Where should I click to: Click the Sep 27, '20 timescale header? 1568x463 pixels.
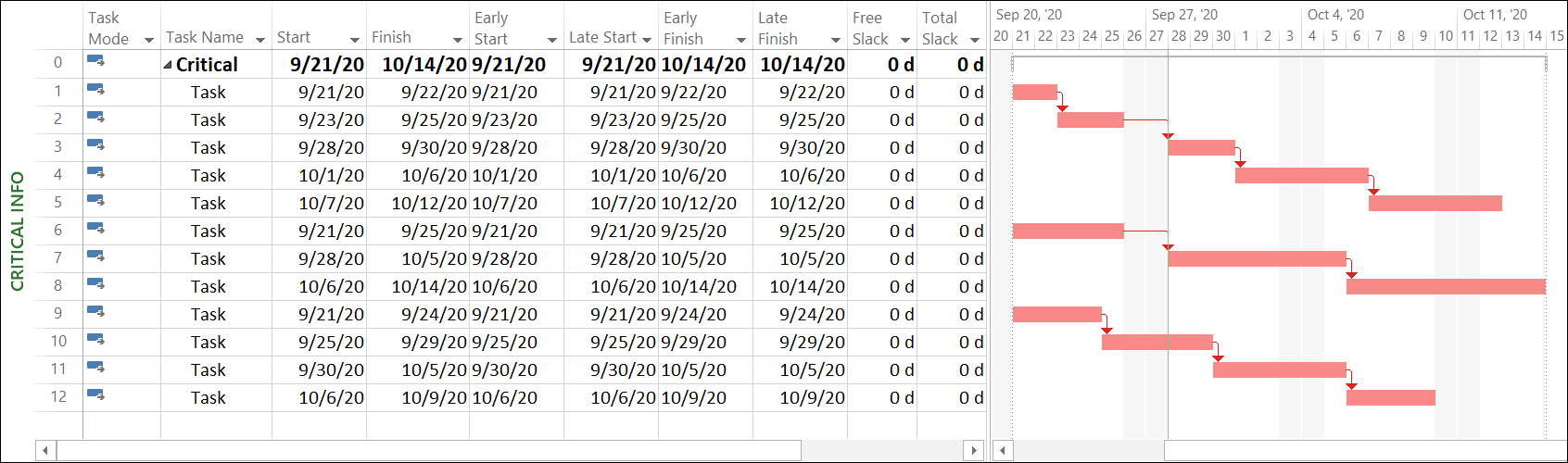[x=1184, y=15]
